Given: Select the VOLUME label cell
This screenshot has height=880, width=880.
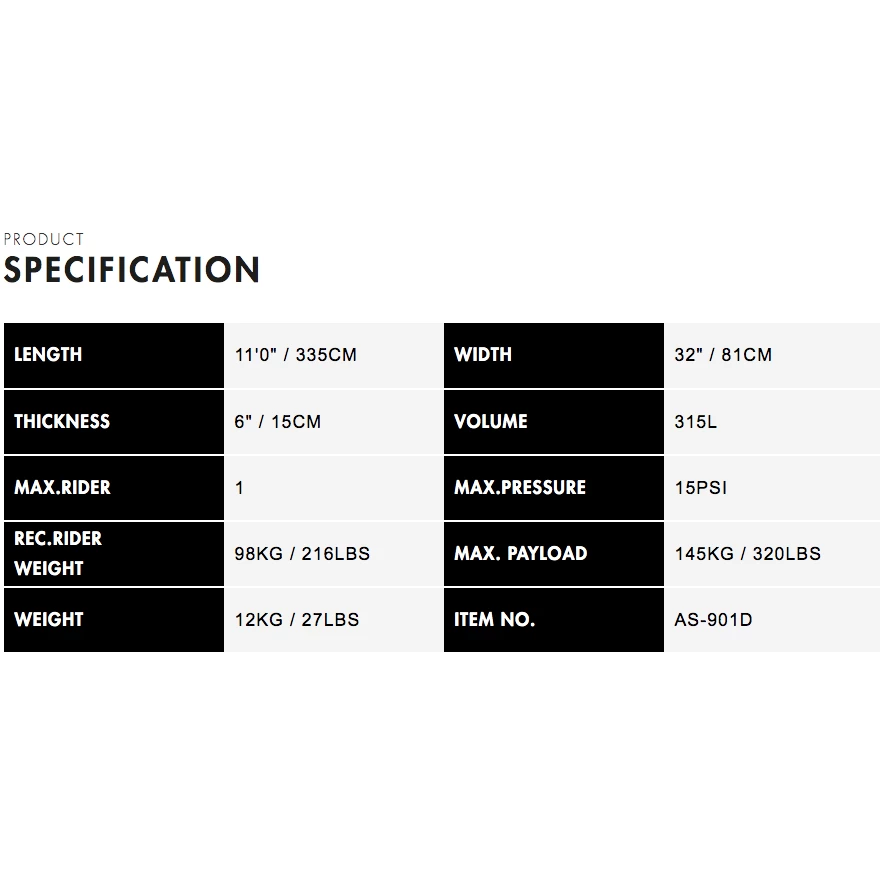Looking at the screenshot, I should (x=553, y=421).
